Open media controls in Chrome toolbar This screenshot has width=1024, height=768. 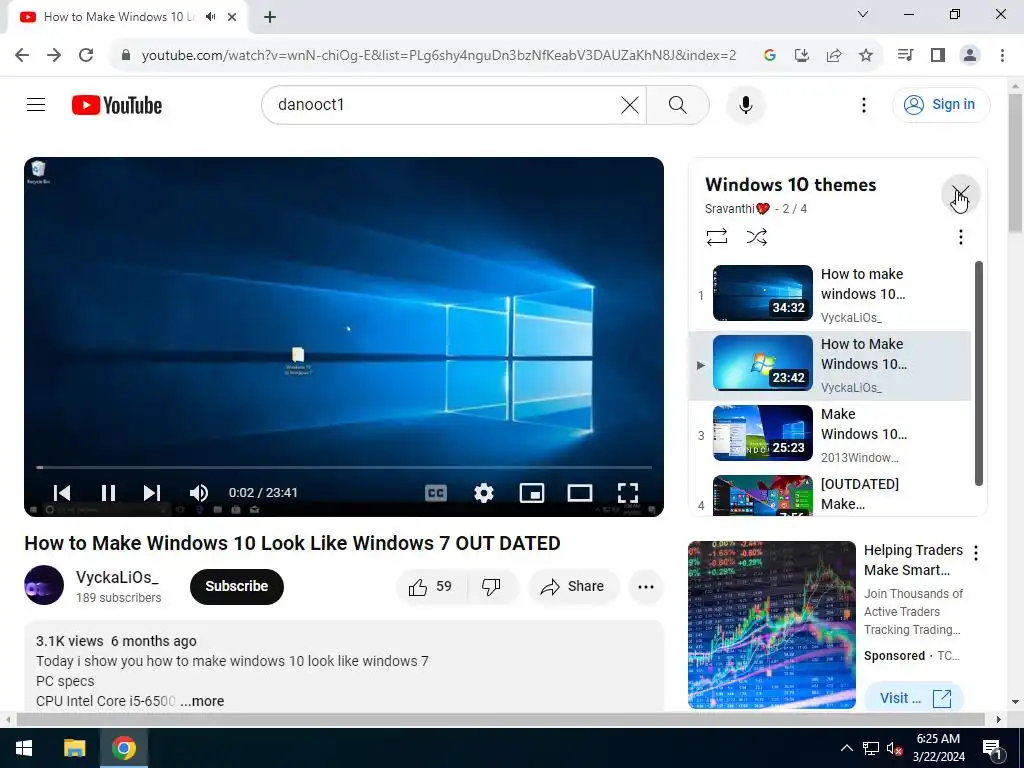point(905,55)
